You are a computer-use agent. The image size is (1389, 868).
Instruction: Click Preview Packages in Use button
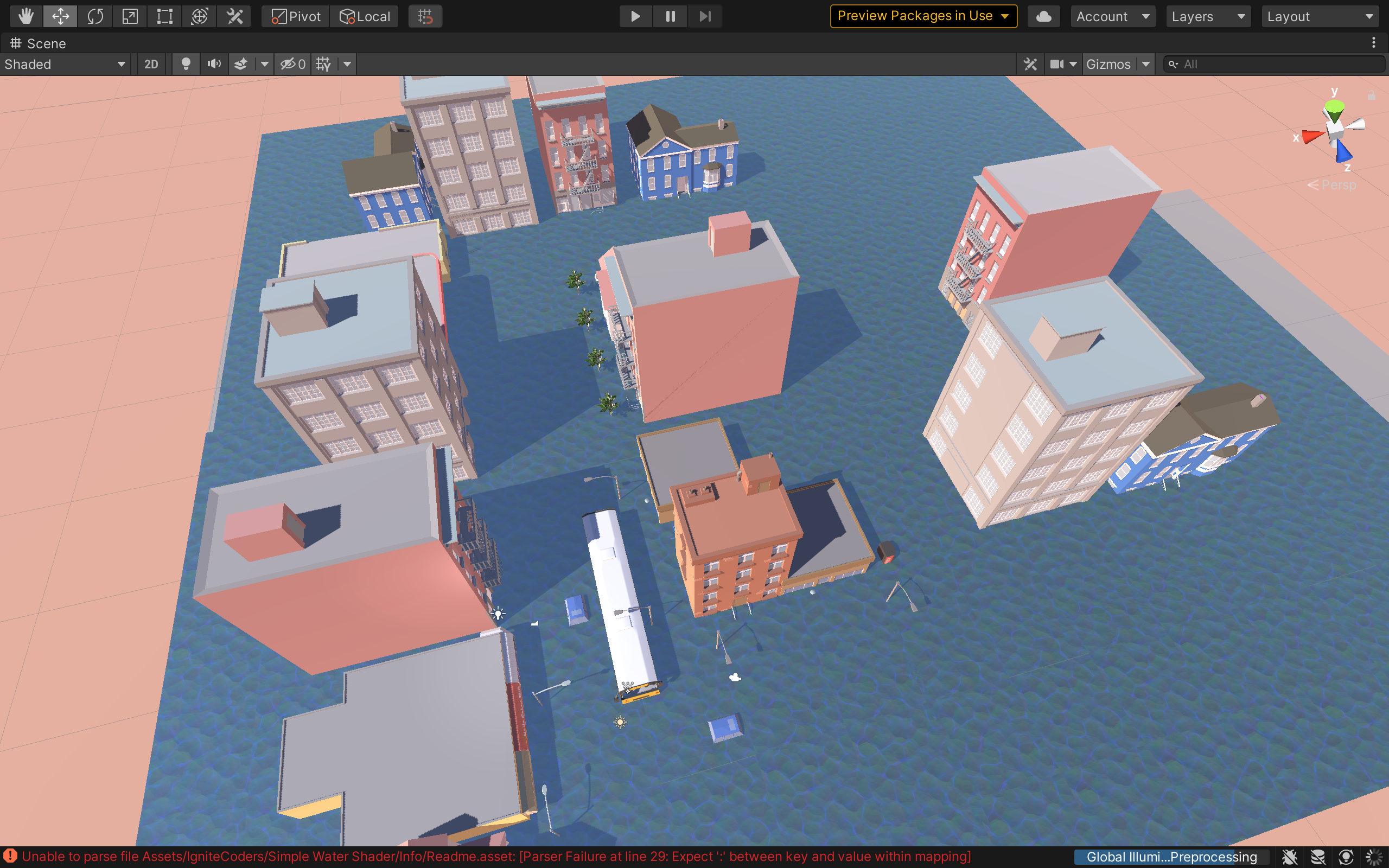923,16
